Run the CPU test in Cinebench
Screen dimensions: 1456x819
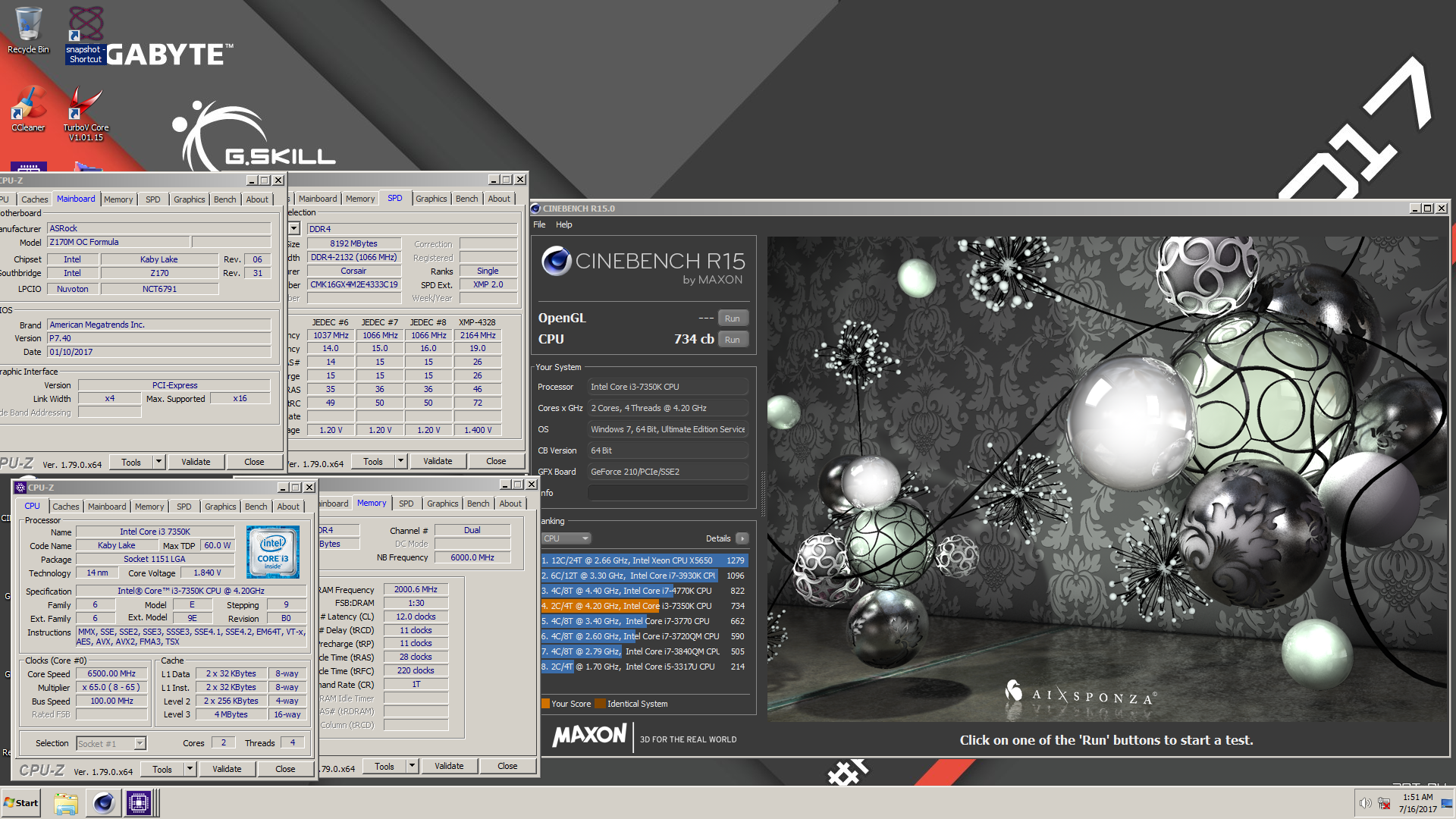click(x=732, y=340)
